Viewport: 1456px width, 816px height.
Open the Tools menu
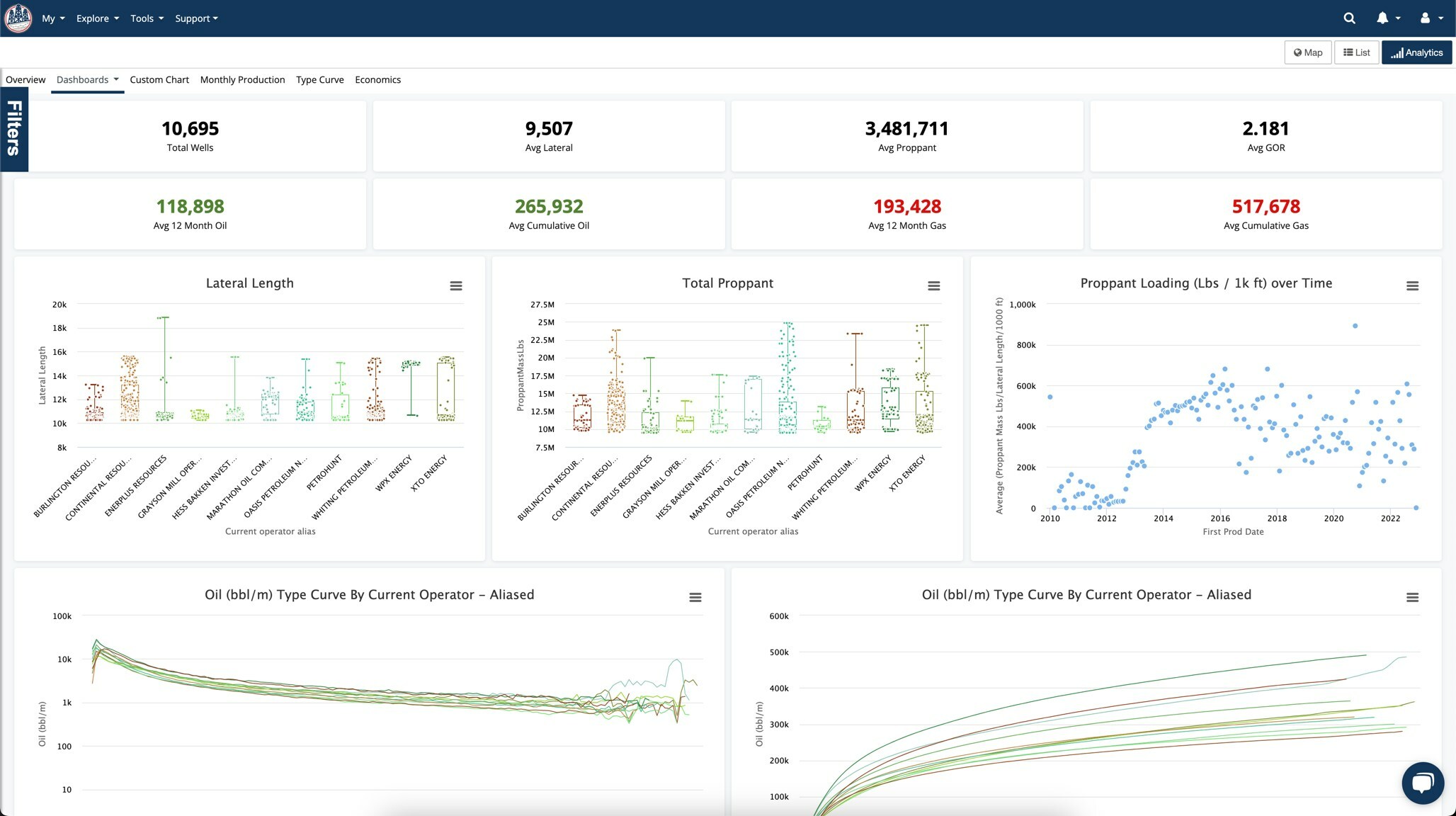coord(147,18)
